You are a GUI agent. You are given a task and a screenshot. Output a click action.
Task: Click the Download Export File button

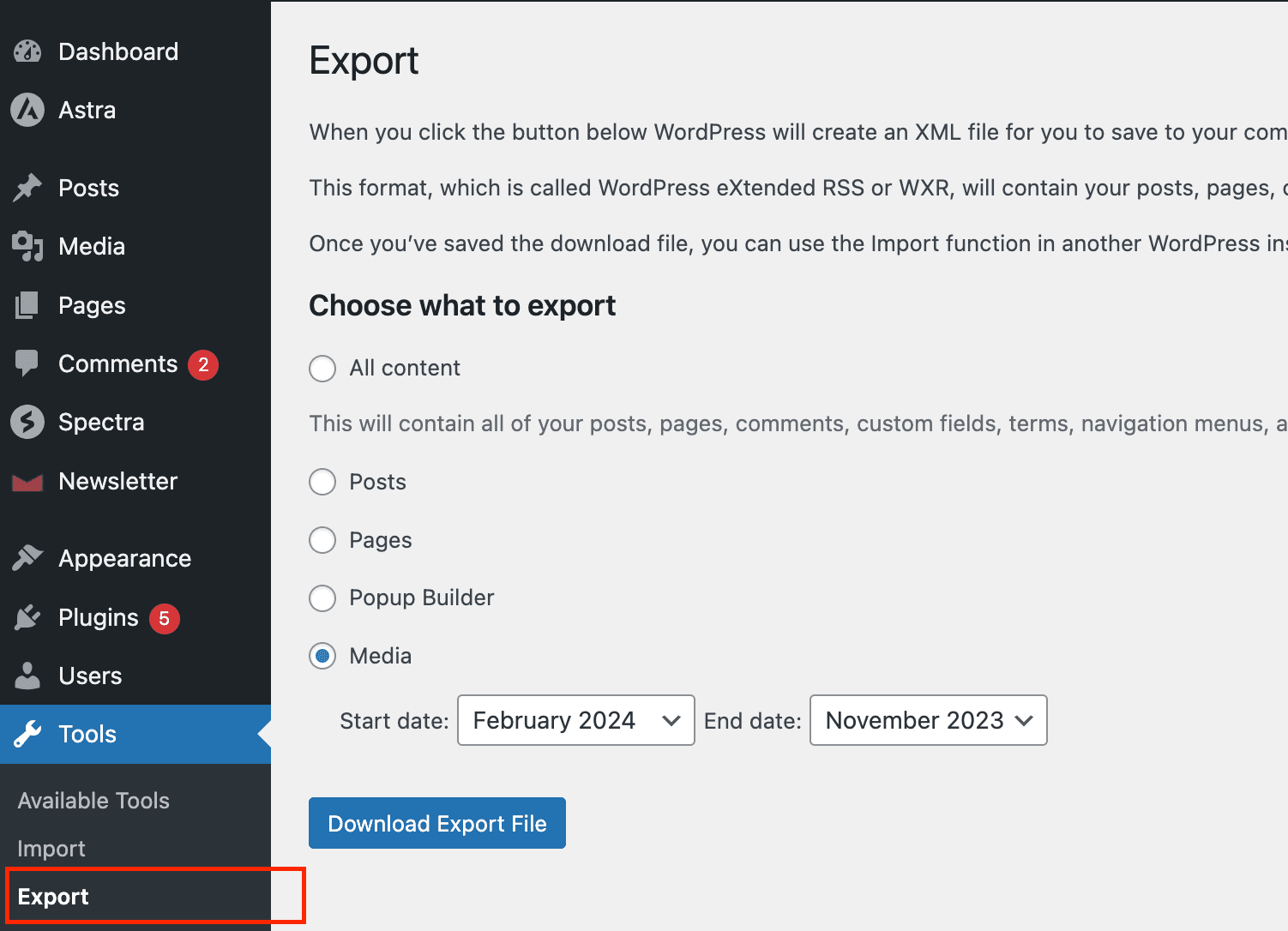pos(437,823)
